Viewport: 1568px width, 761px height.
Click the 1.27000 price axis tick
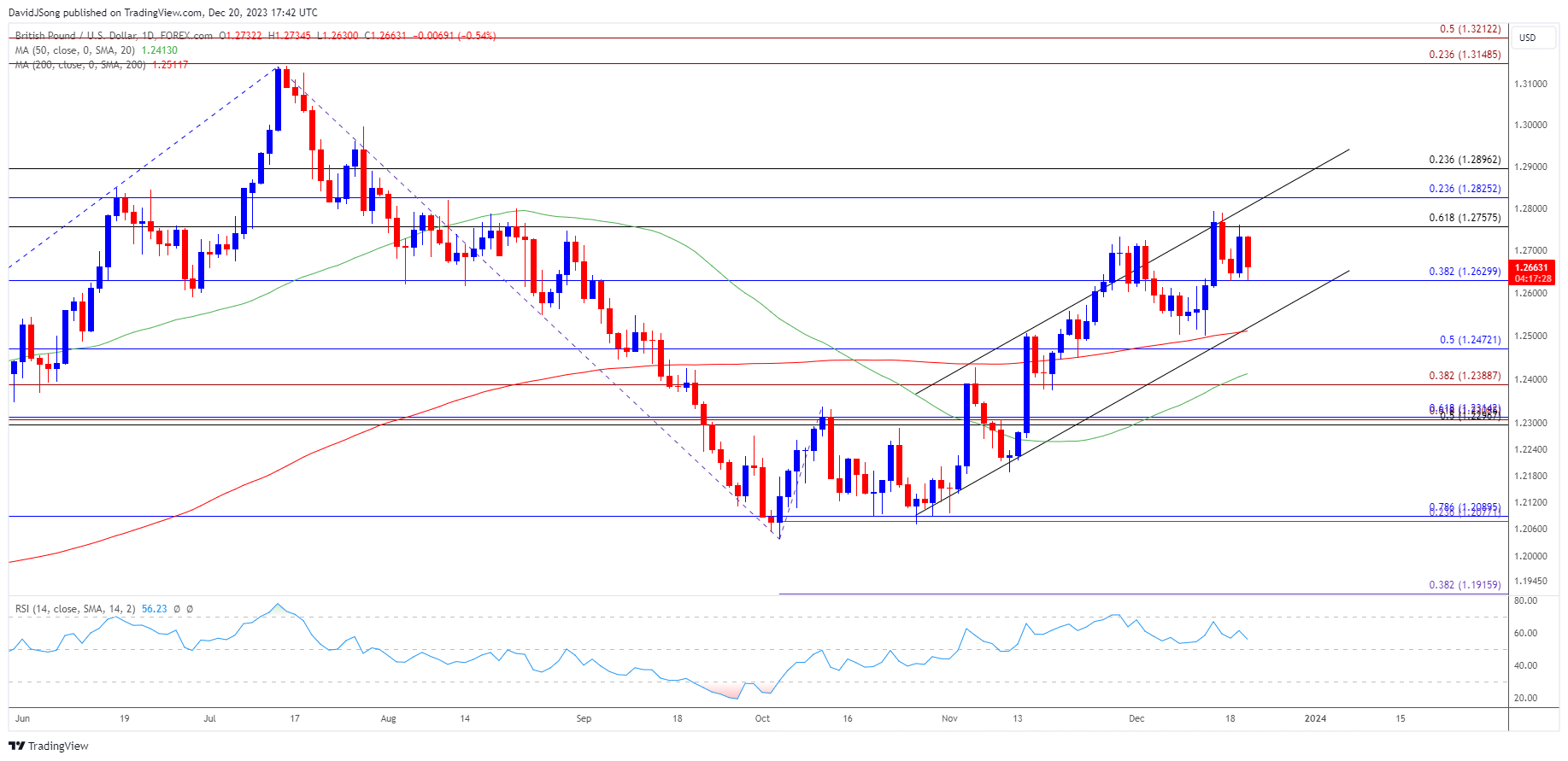point(1530,251)
